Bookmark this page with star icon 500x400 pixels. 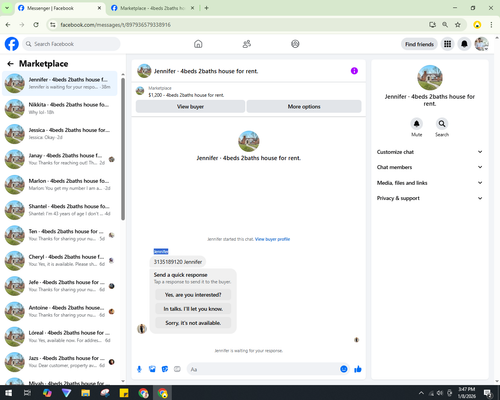pyautogui.click(x=458, y=25)
